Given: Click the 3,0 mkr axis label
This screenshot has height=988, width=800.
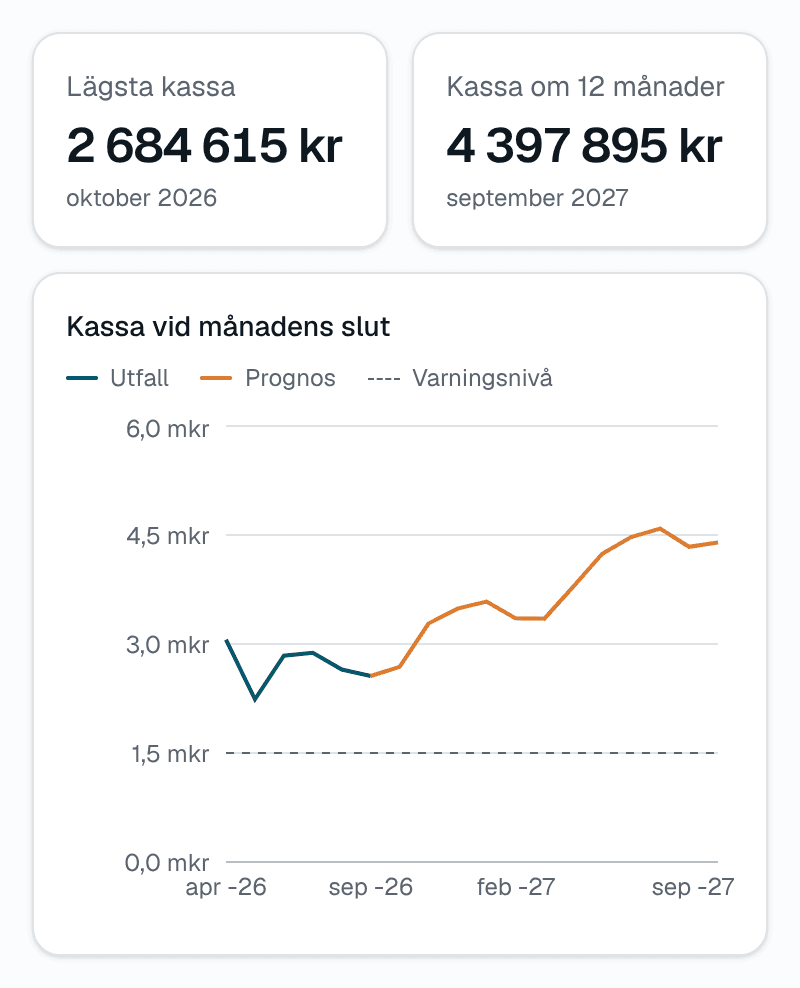Looking at the screenshot, I should click(x=168, y=645).
